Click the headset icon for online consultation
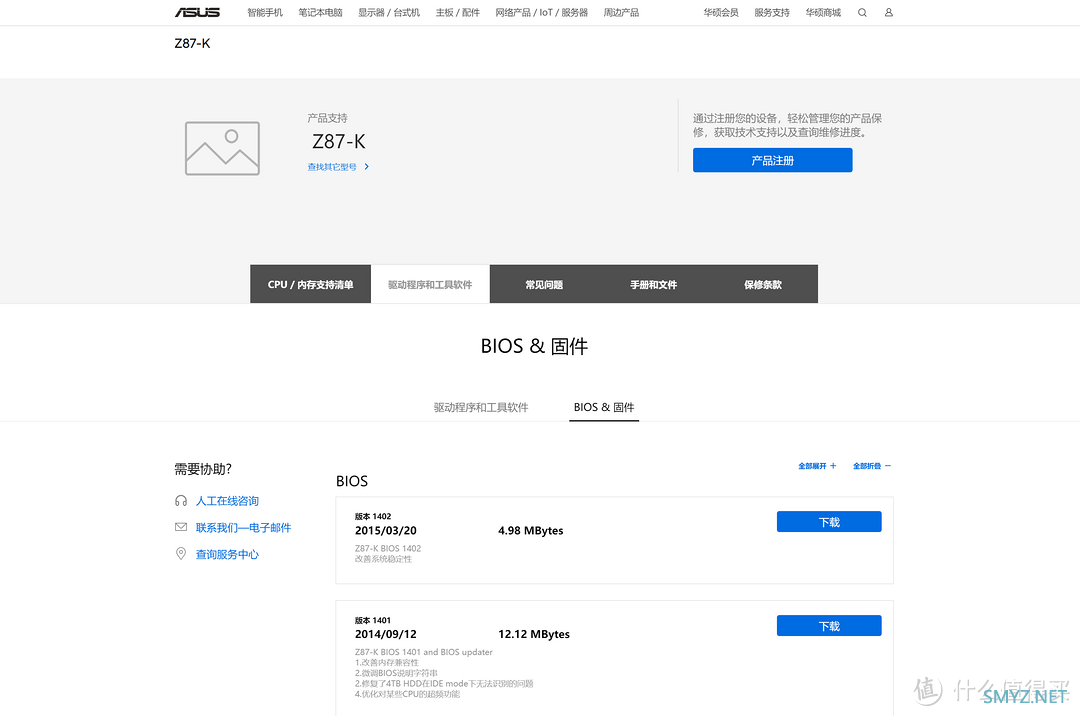 pyautogui.click(x=180, y=501)
